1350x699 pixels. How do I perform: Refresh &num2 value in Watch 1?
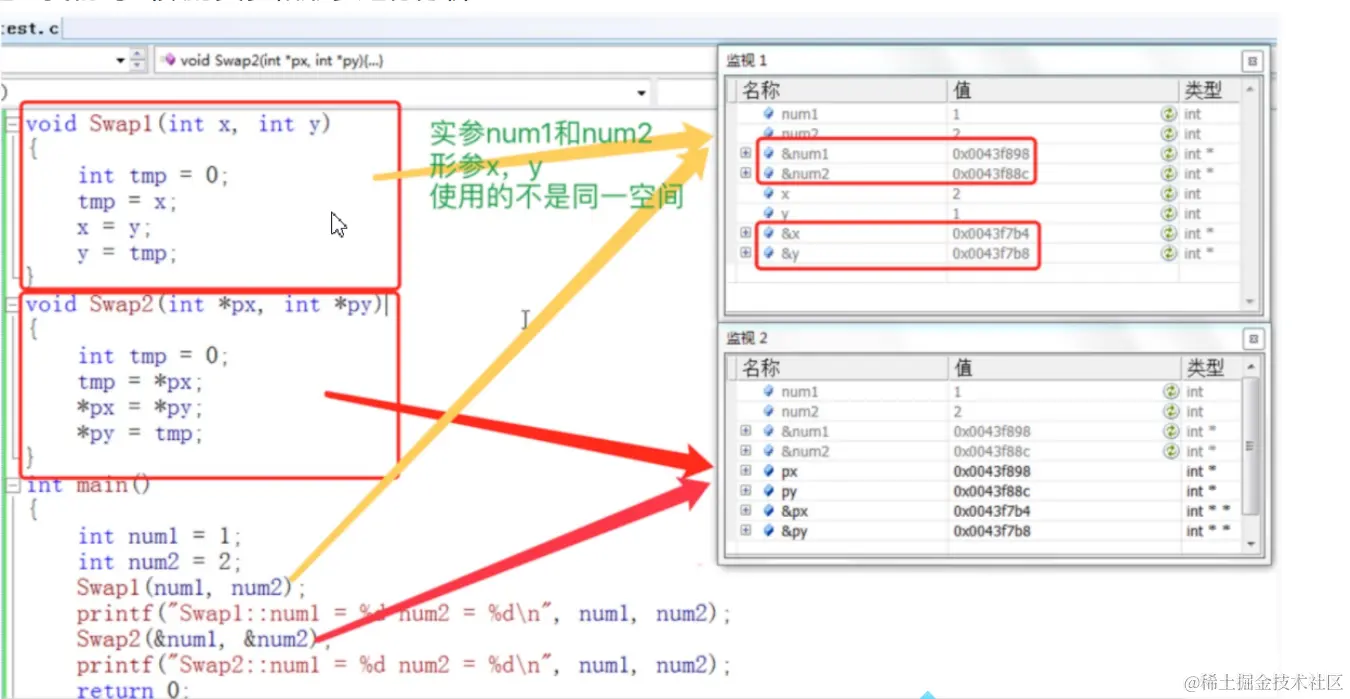pyautogui.click(x=1168, y=174)
